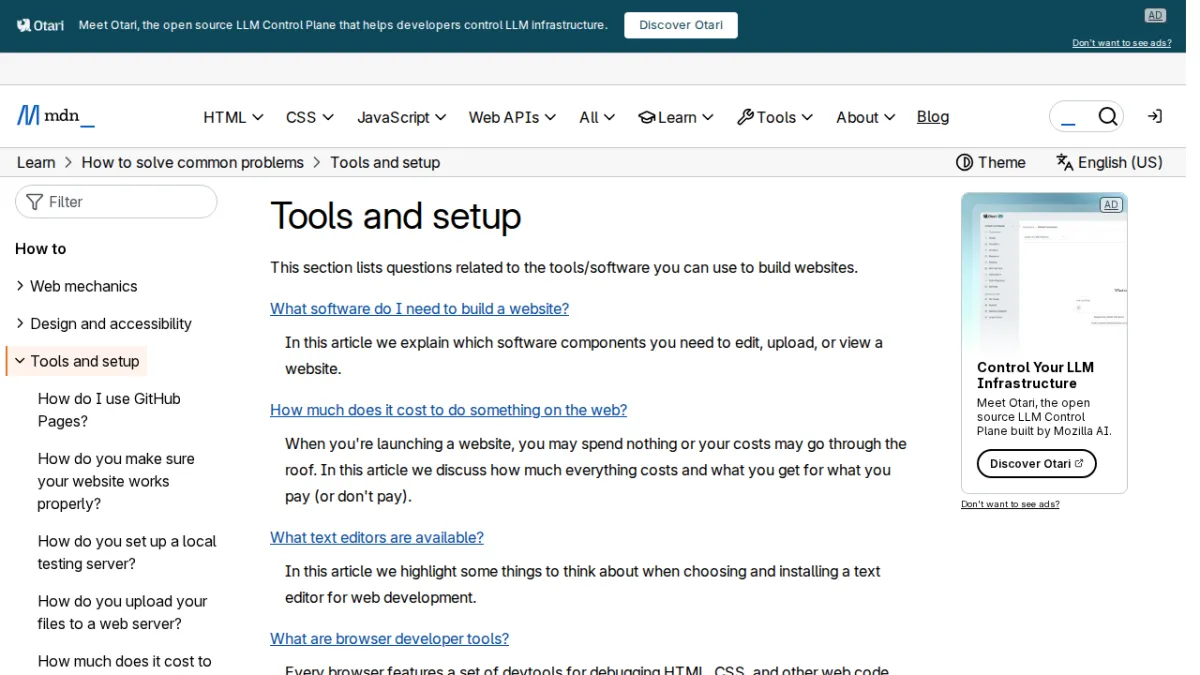Click Discover Otari button in the top banner
This screenshot has width=1200, height=675.
pyautogui.click(x=681, y=25)
